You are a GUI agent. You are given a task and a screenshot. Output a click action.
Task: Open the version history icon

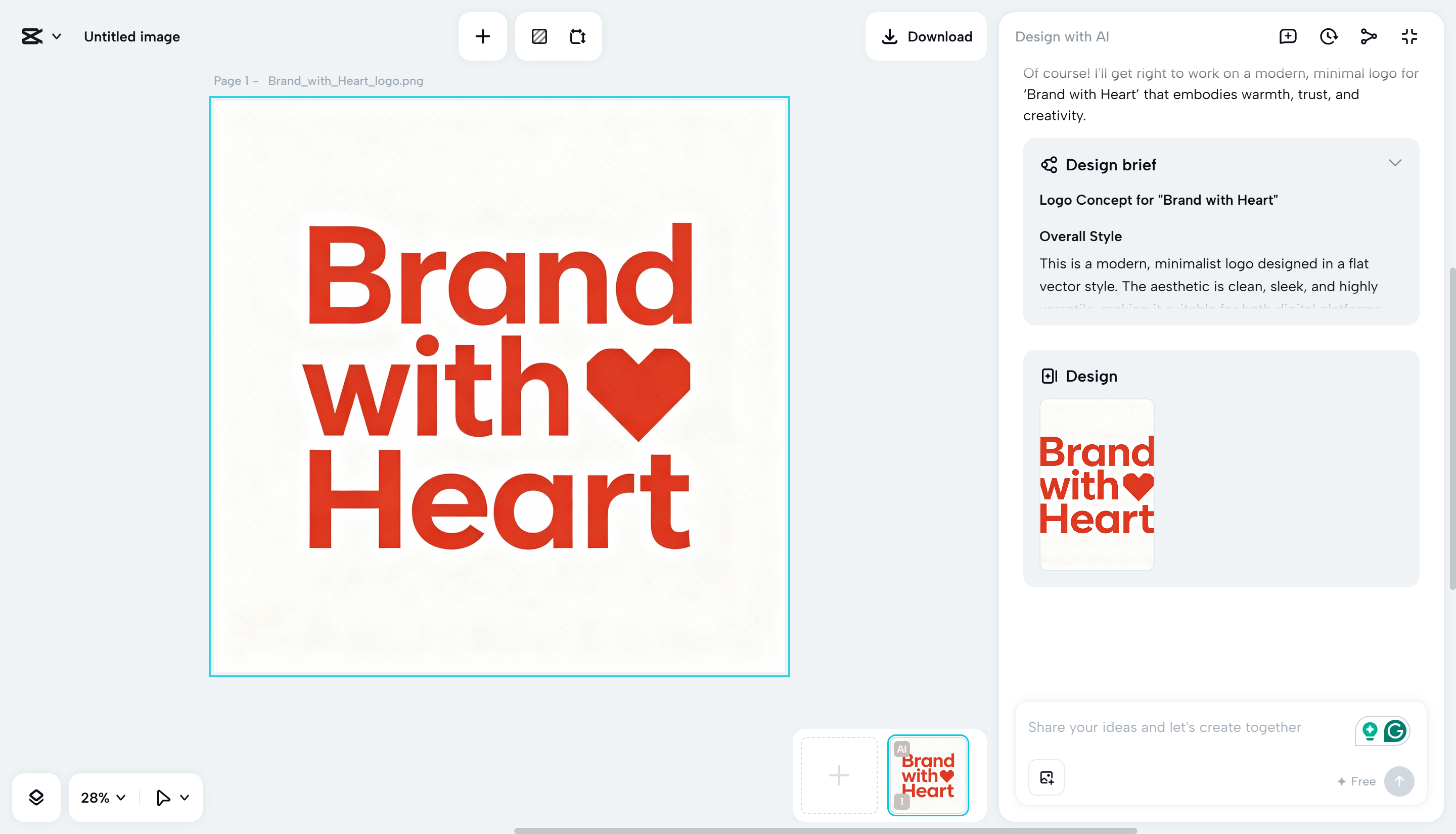point(1329,36)
